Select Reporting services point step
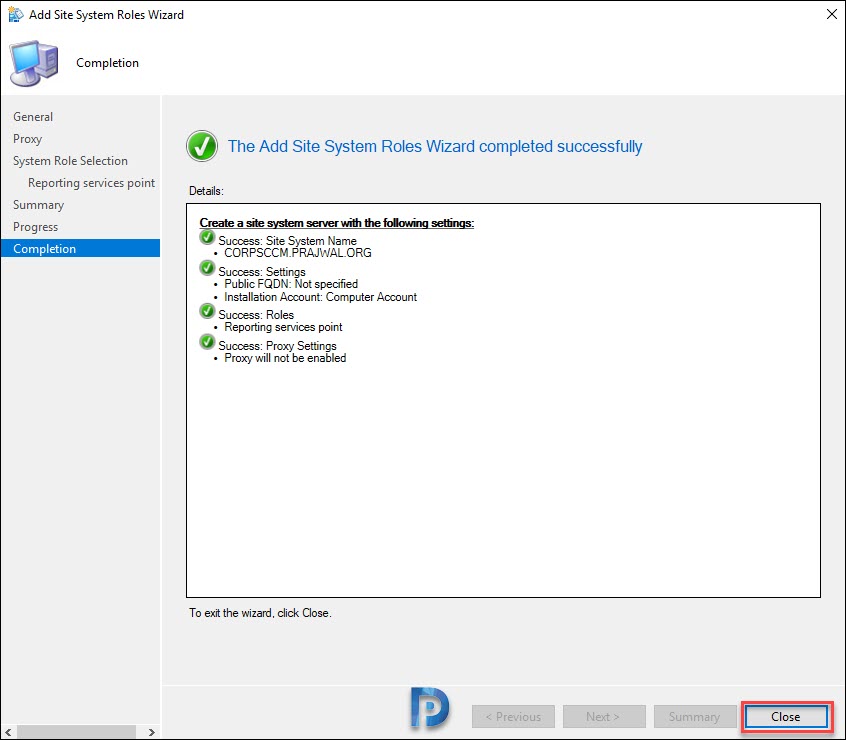846x740 pixels. [x=91, y=183]
